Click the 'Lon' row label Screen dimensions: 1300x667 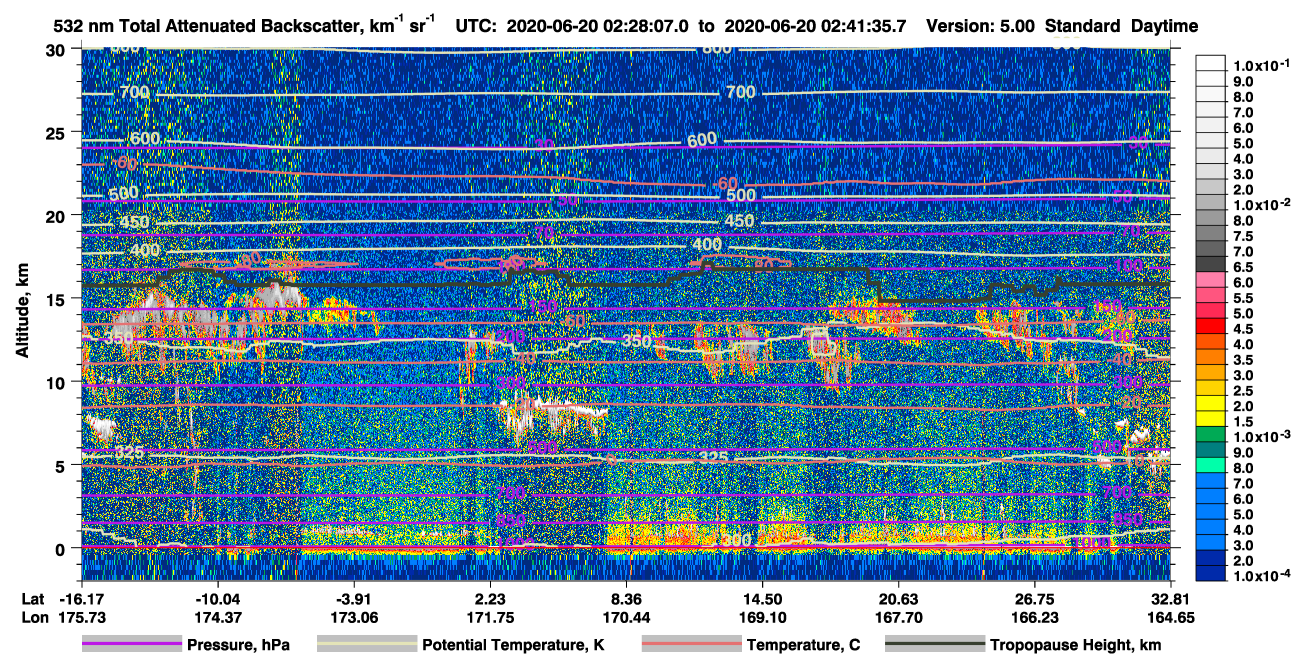pos(34,618)
